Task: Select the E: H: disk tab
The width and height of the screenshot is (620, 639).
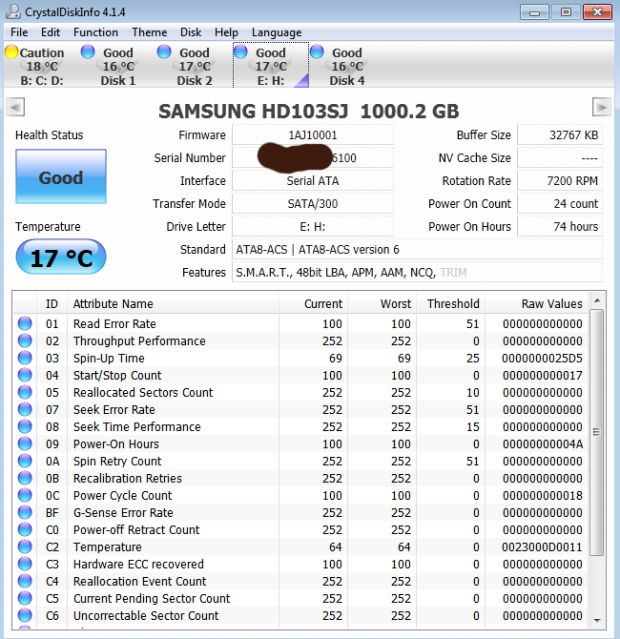Action: [271, 66]
